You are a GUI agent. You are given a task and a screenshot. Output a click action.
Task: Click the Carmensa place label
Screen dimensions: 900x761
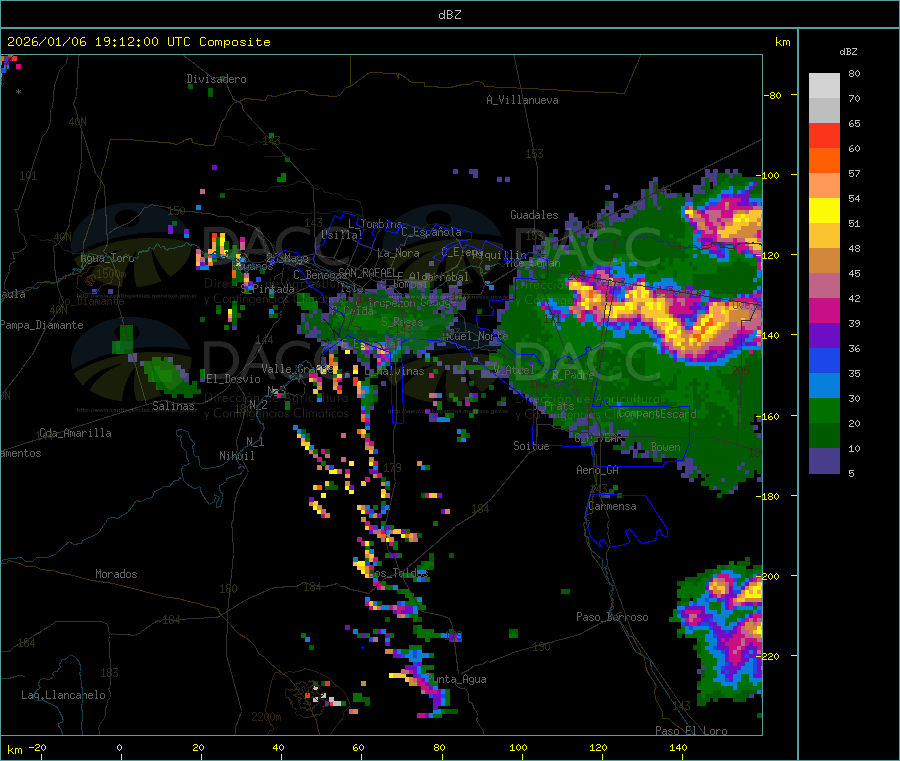click(612, 506)
